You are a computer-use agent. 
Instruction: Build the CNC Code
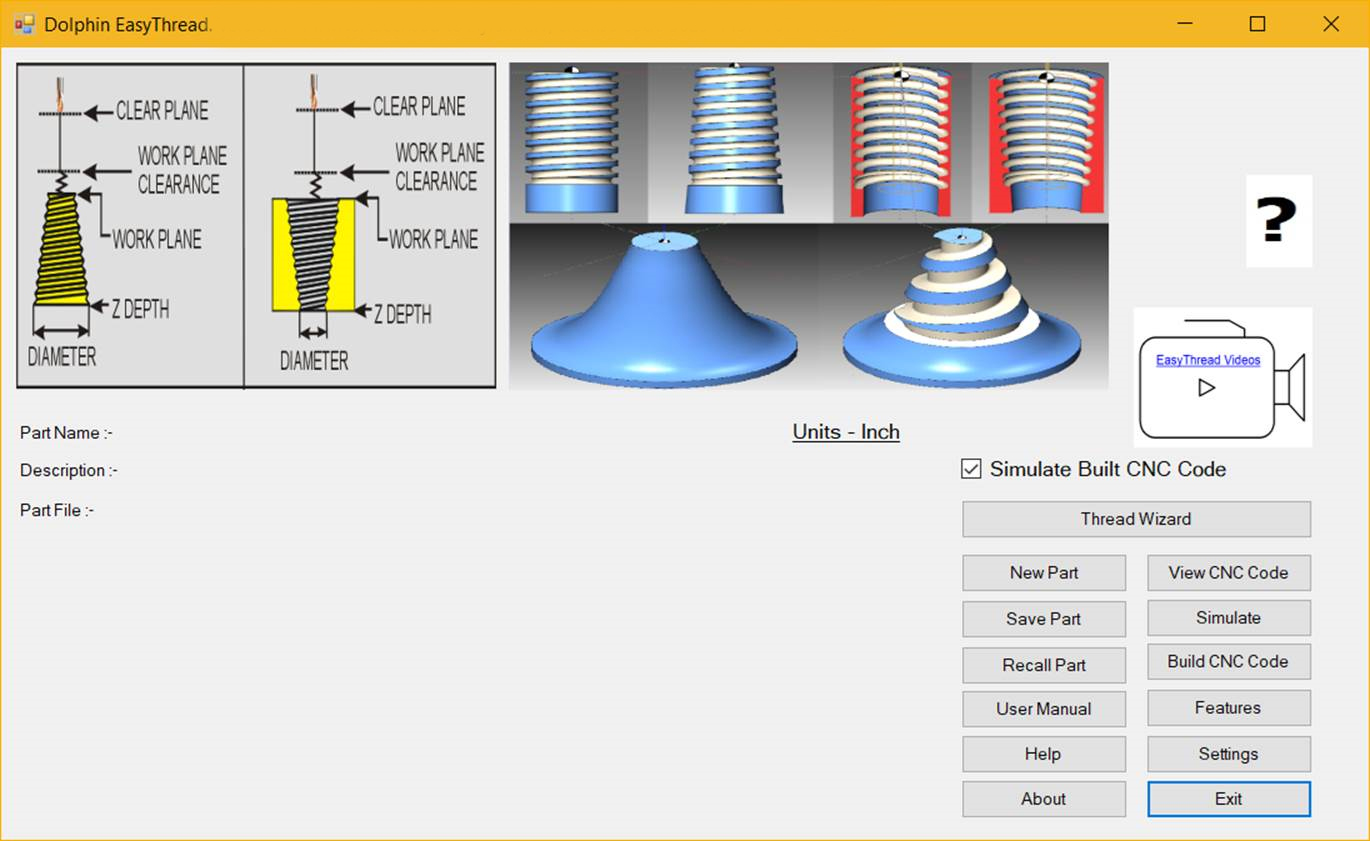pos(1228,662)
